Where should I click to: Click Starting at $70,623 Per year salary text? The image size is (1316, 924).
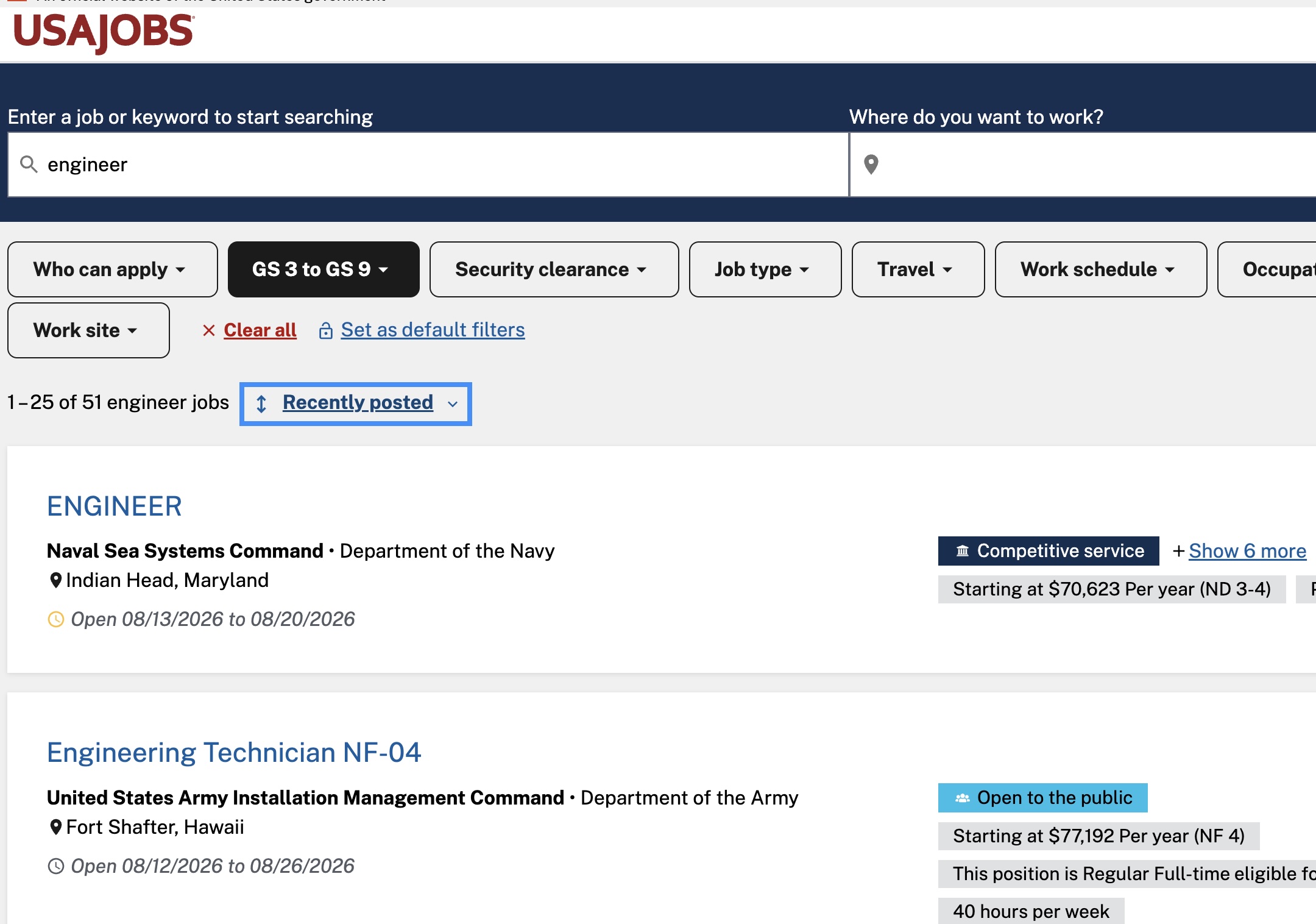point(1112,589)
